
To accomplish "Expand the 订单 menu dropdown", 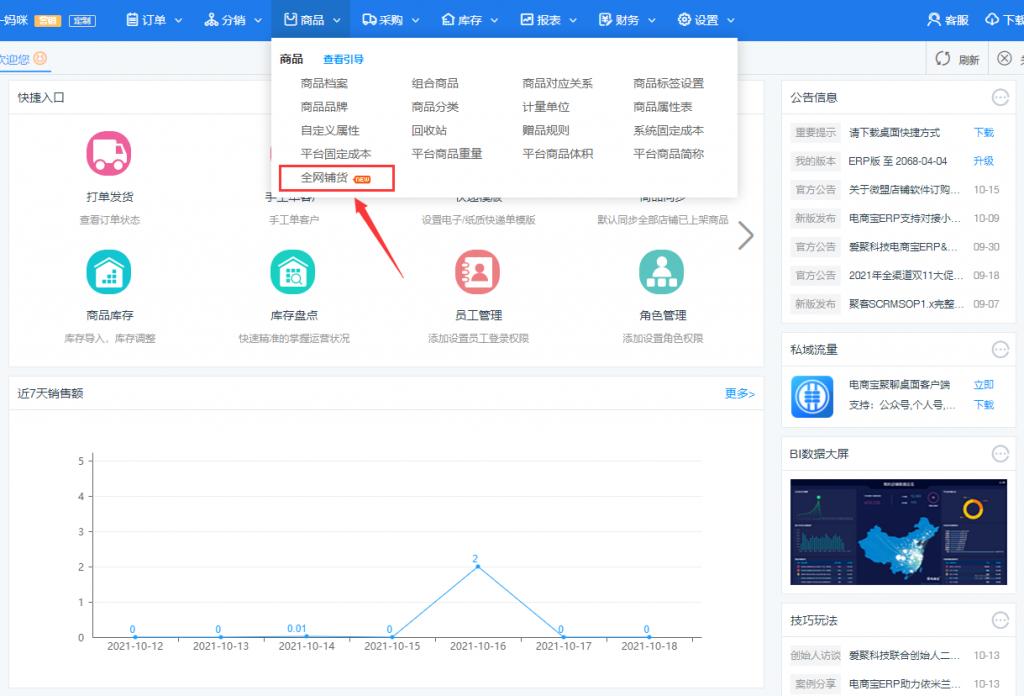I will [x=153, y=17].
